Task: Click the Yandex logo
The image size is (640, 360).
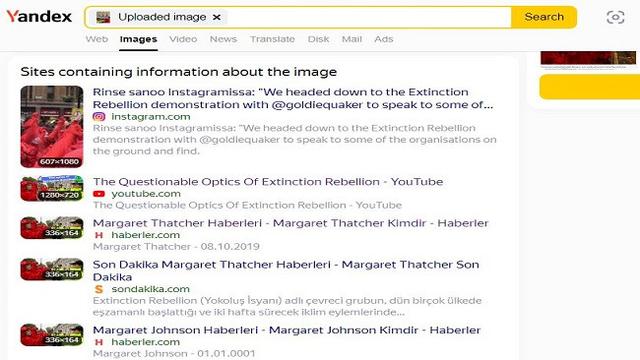Action: [39, 17]
